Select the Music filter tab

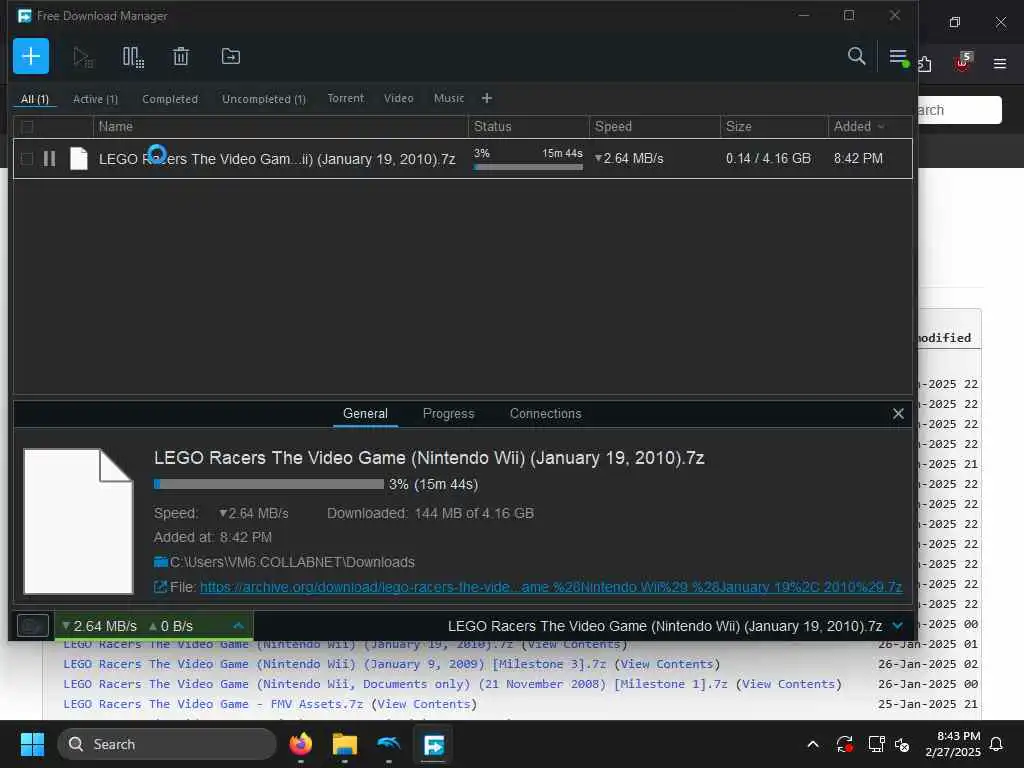click(449, 98)
